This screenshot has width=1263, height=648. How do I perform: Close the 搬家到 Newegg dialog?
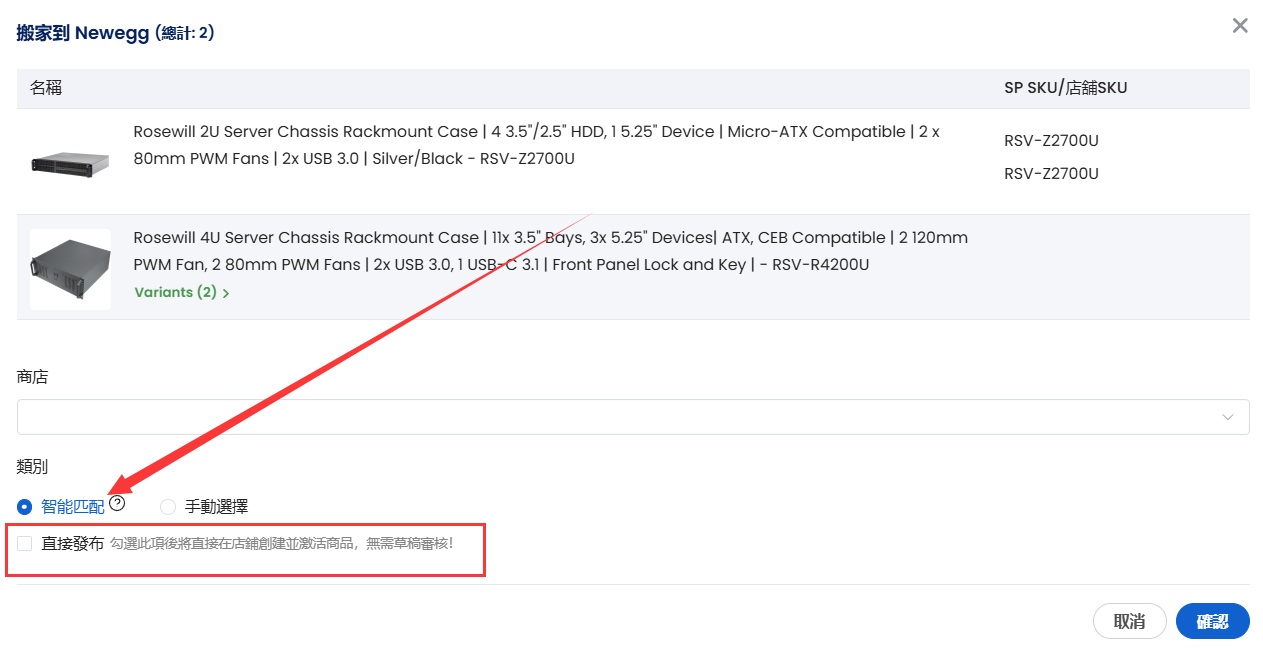coord(1240,26)
